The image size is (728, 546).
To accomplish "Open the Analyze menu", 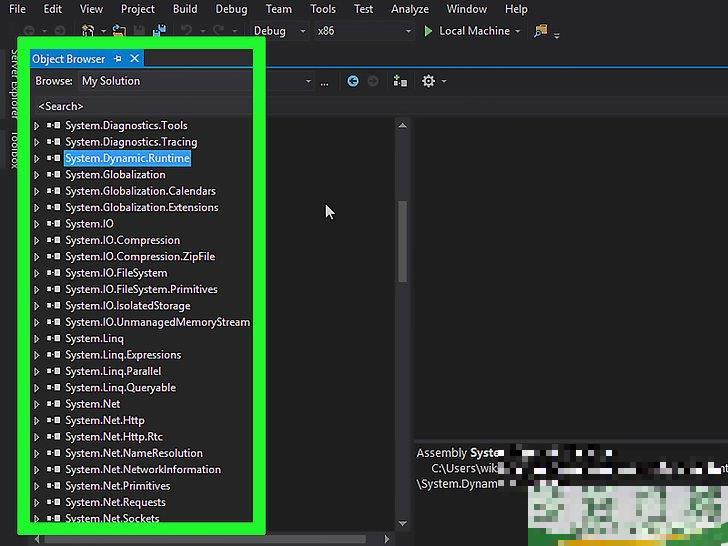I will click(x=409, y=9).
